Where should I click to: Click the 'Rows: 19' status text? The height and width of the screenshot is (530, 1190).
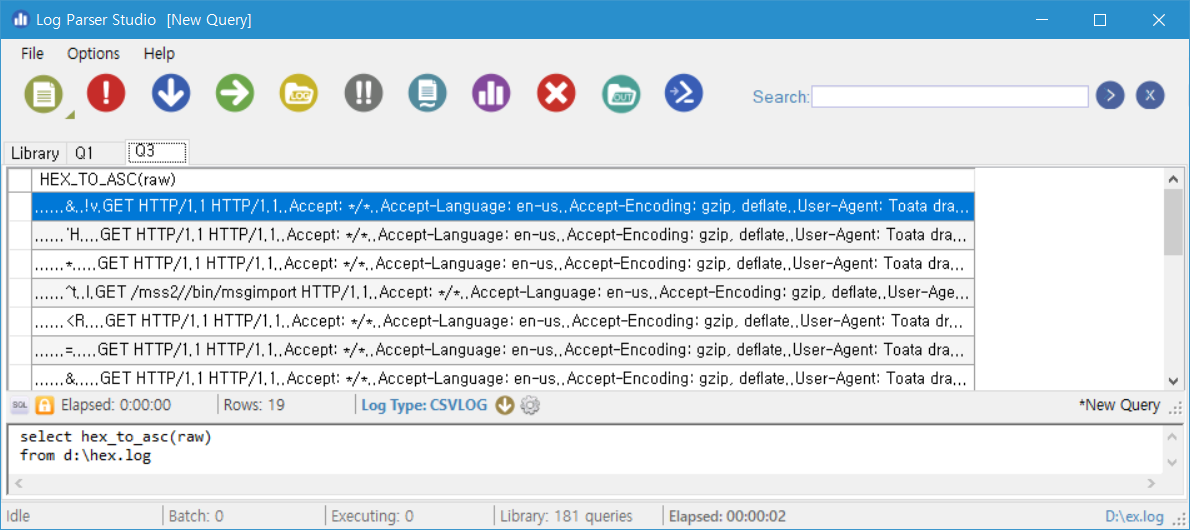254,405
